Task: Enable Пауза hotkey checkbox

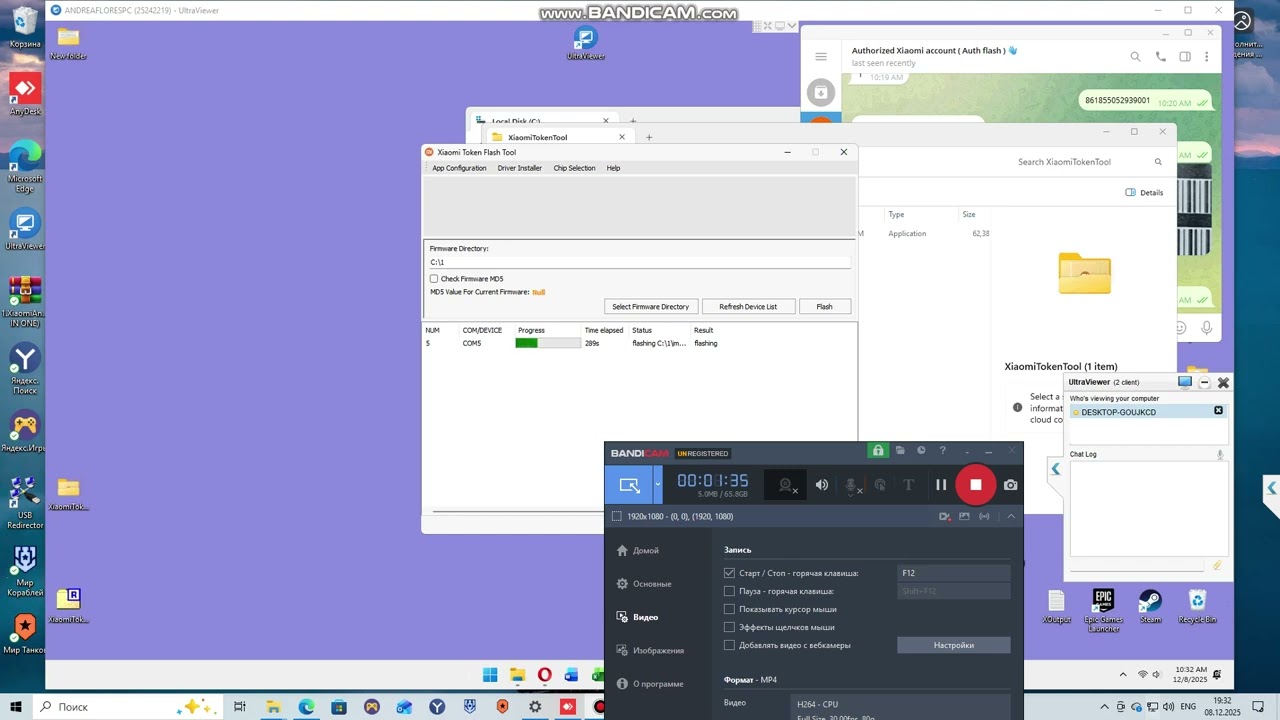Action: [x=729, y=591]
